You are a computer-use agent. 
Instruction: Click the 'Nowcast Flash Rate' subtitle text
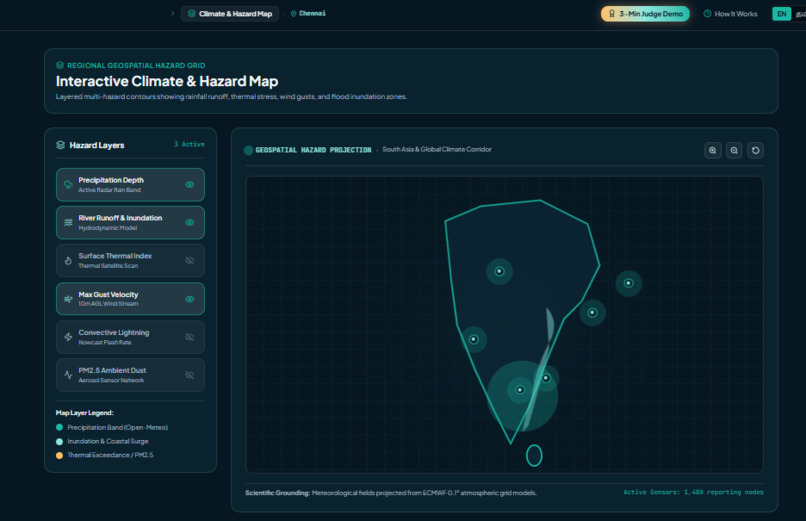(x=105, y=342)
